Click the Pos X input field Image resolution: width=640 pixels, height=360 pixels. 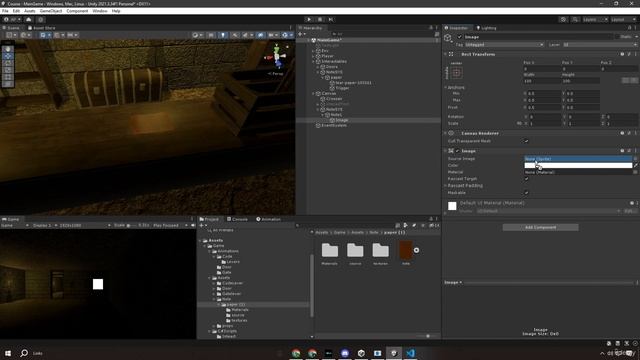coord(541,69)
